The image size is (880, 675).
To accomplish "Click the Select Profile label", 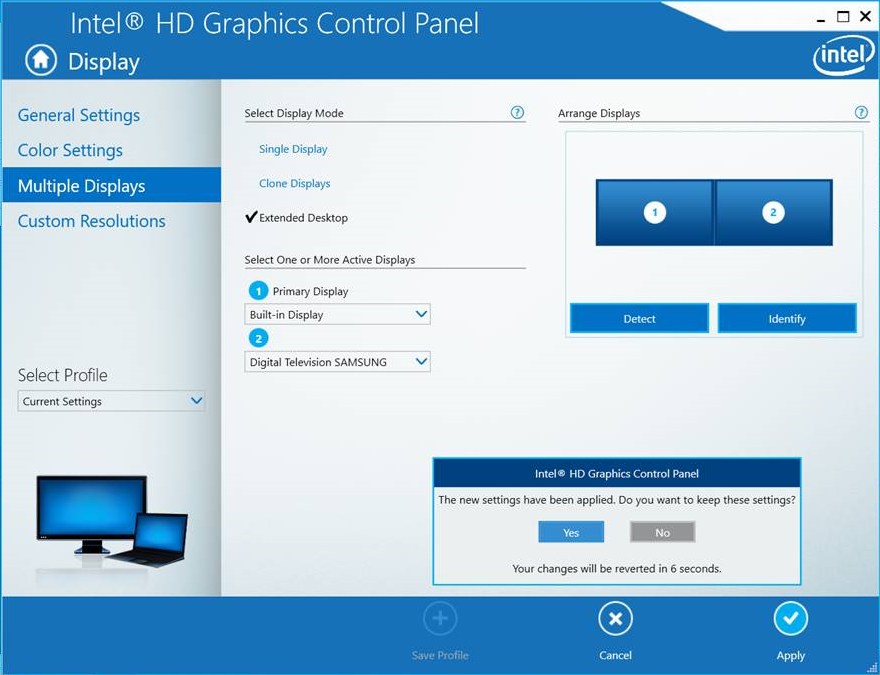I will (62, 375).
